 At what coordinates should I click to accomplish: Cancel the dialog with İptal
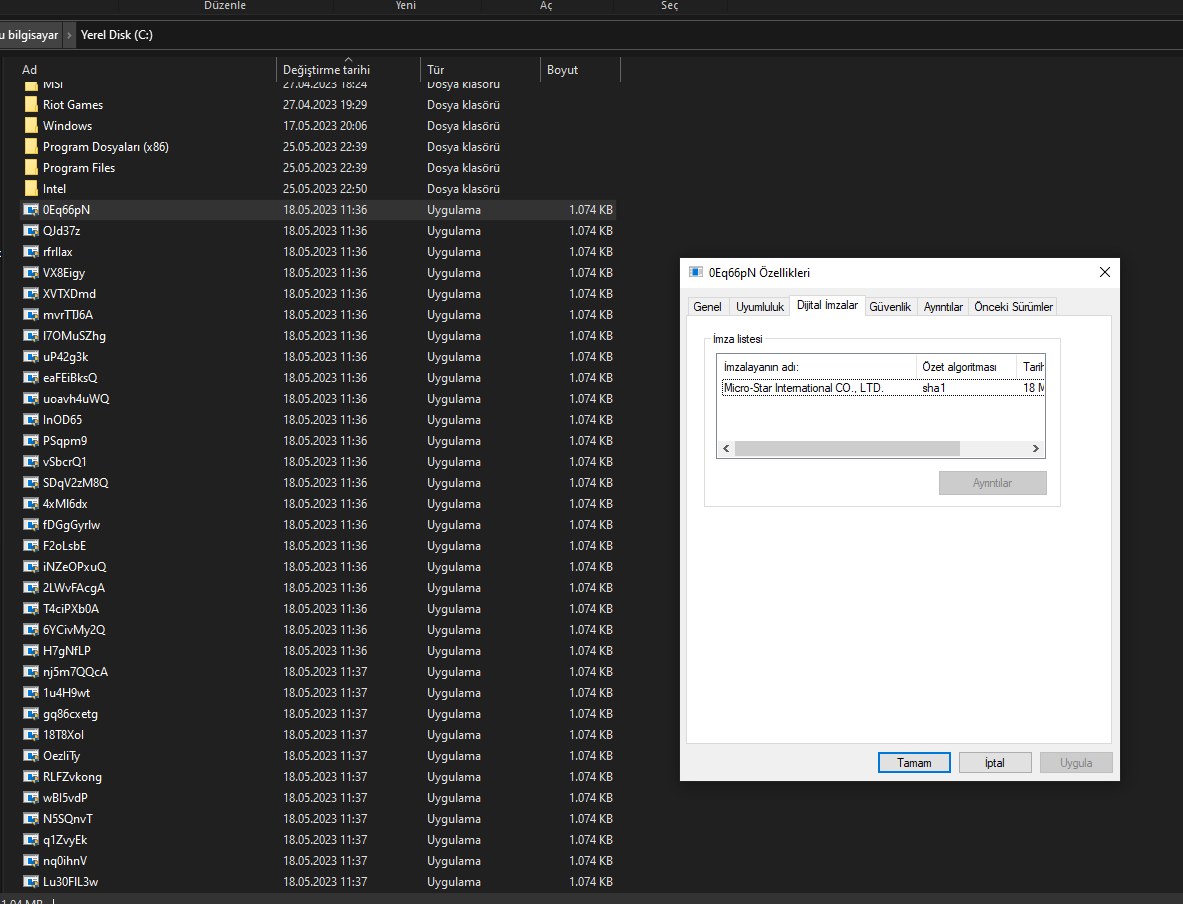point(994,763)
